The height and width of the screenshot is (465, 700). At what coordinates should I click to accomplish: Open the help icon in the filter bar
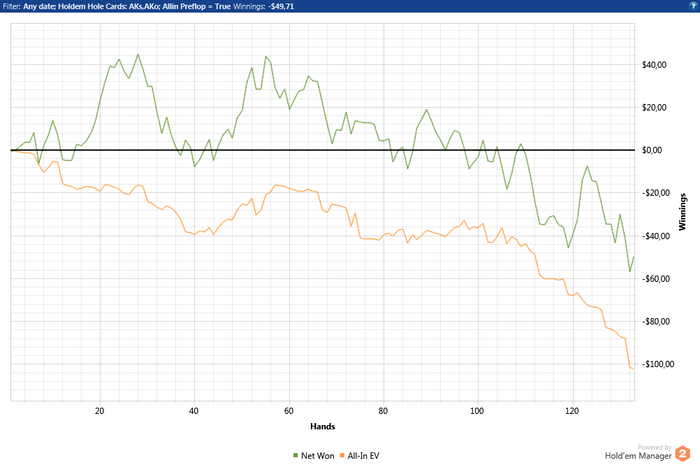point(694,6)
